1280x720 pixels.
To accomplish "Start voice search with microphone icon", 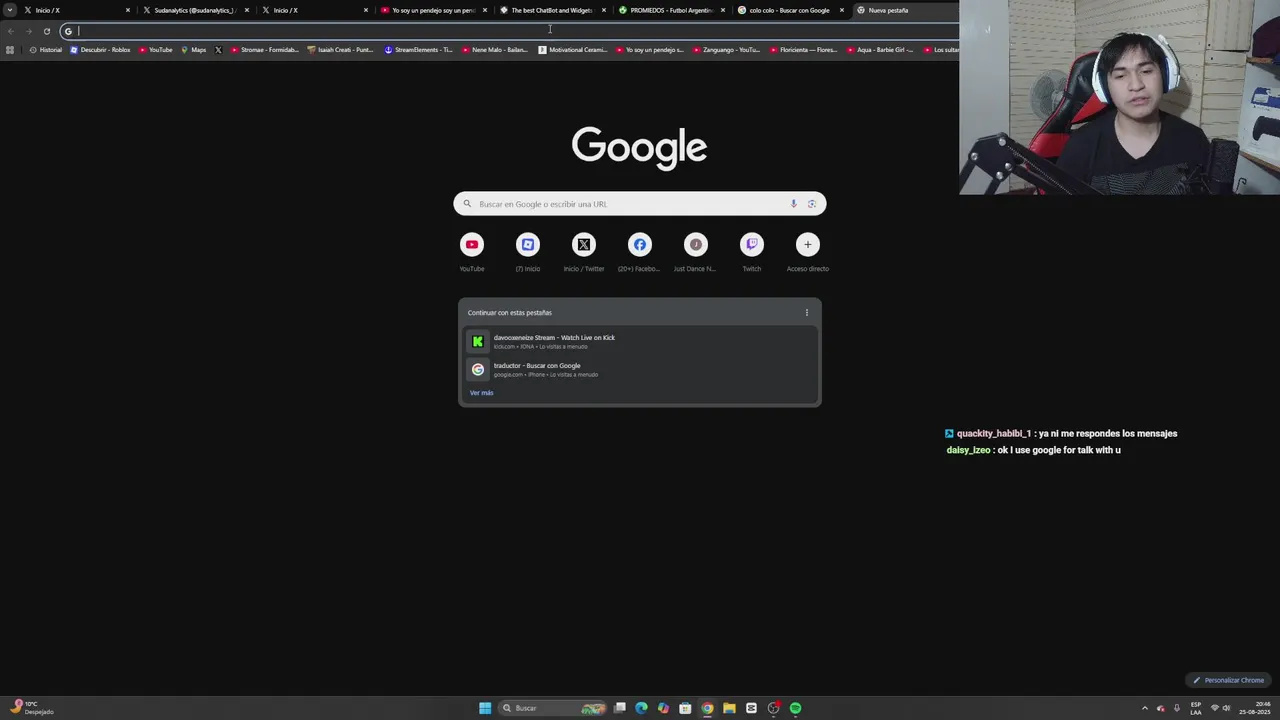I will (794, 204).
